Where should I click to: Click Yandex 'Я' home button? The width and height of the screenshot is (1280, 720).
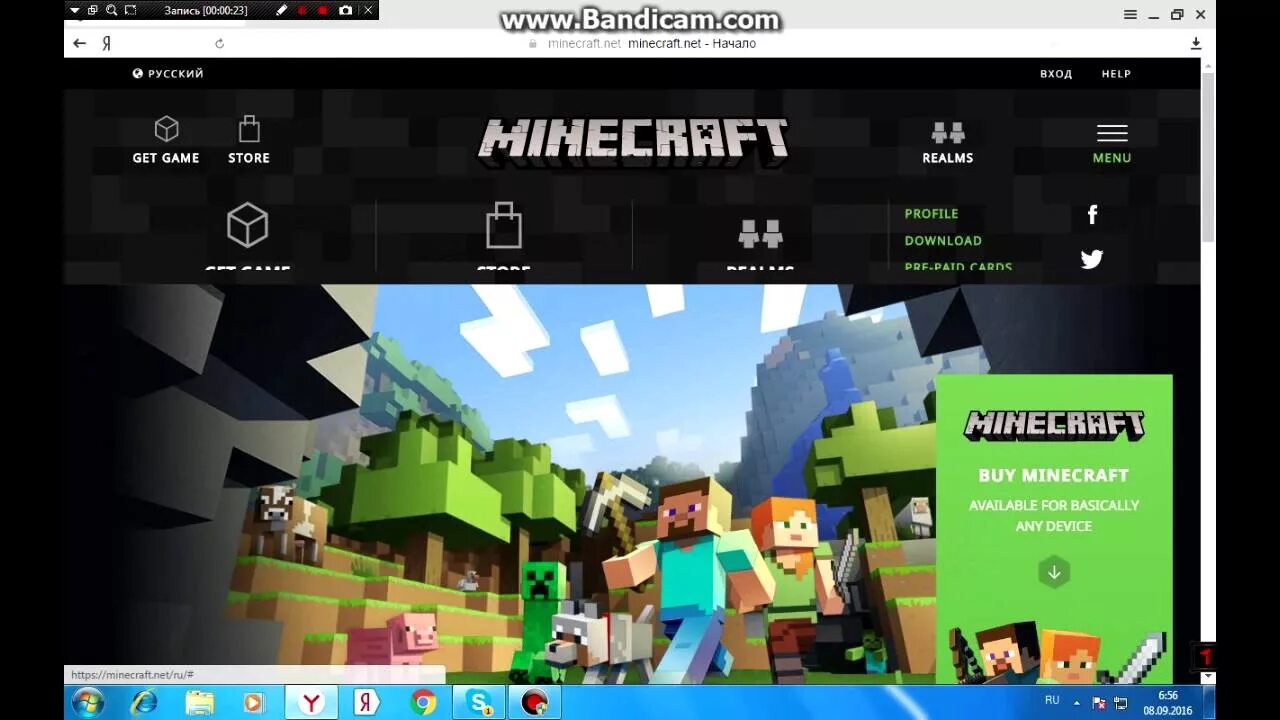pos(106,44)
